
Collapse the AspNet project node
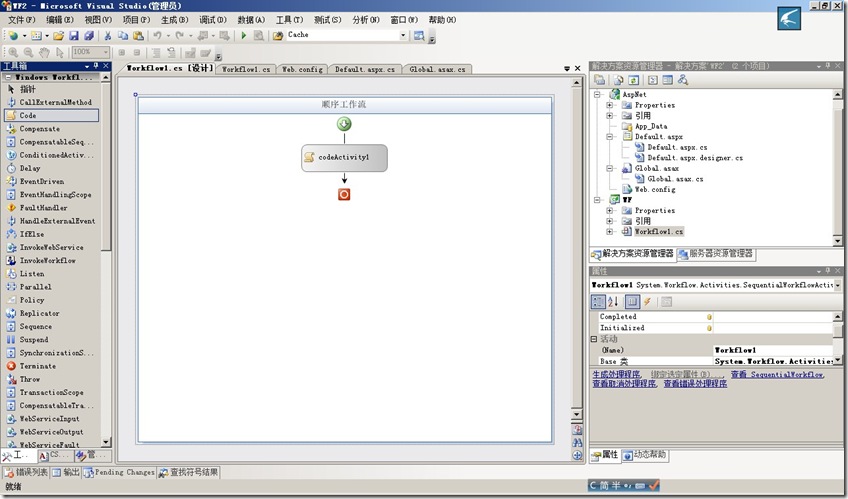coord(598,95)
